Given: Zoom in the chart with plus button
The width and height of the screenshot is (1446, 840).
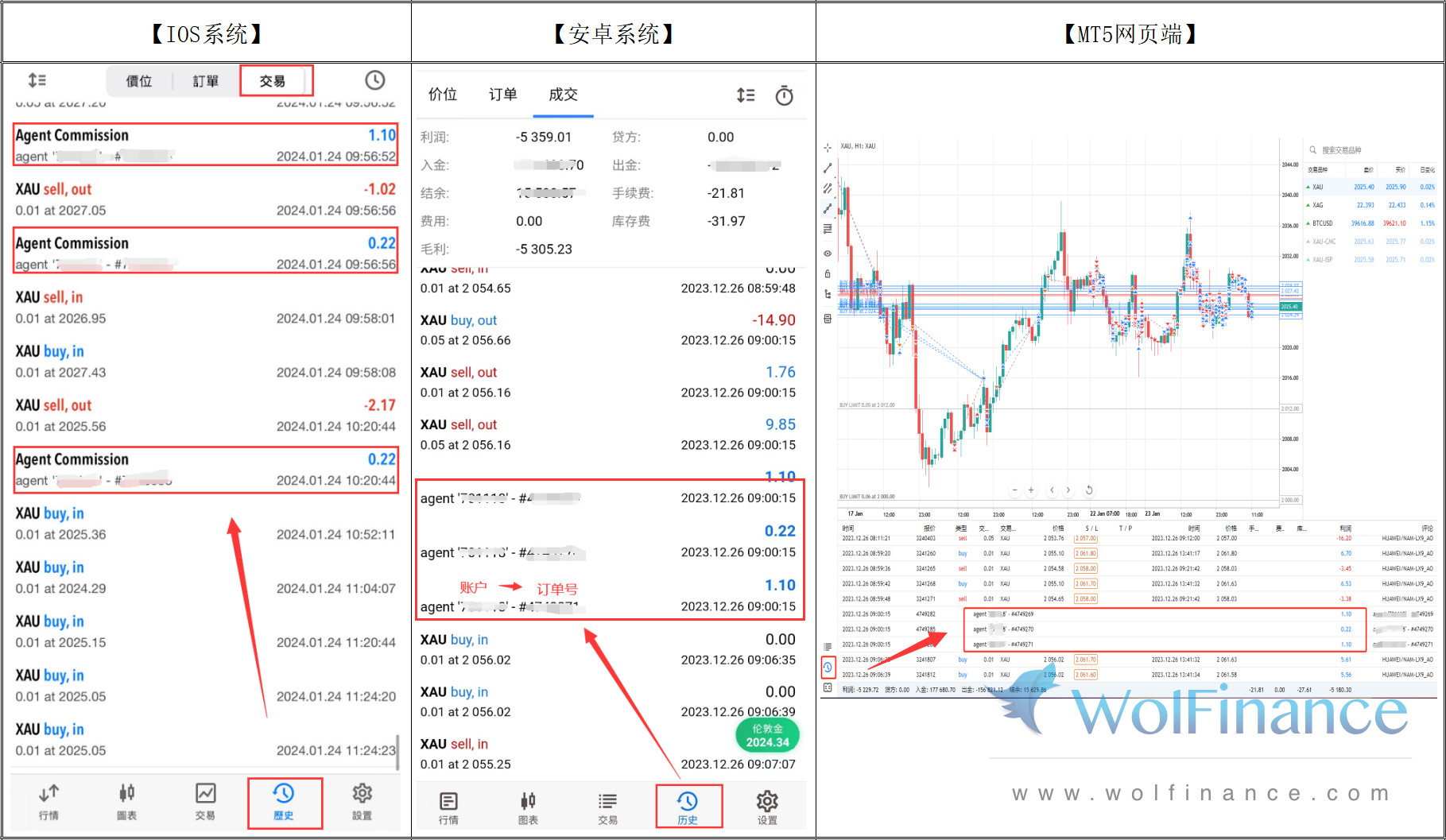Looking at the screenshot, I should [x=1031, y=490].
